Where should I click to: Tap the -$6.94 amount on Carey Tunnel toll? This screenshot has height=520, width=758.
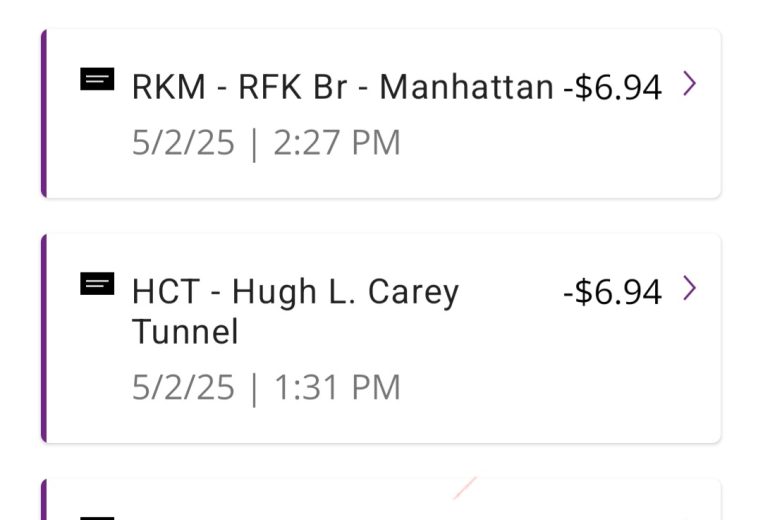(x=612, y=292)
